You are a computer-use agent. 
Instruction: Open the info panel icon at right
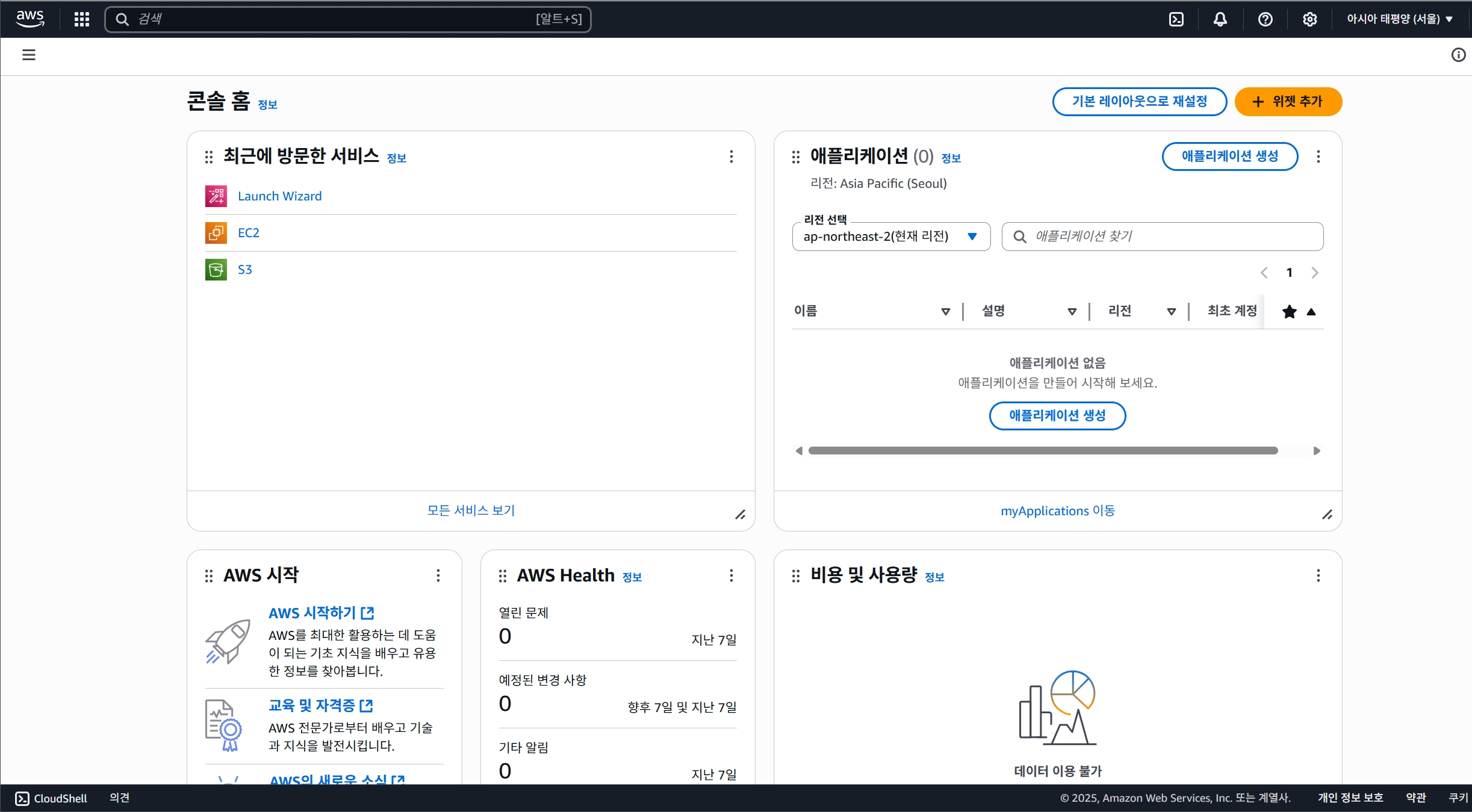pyautogui.click(x=1458, y=55)
